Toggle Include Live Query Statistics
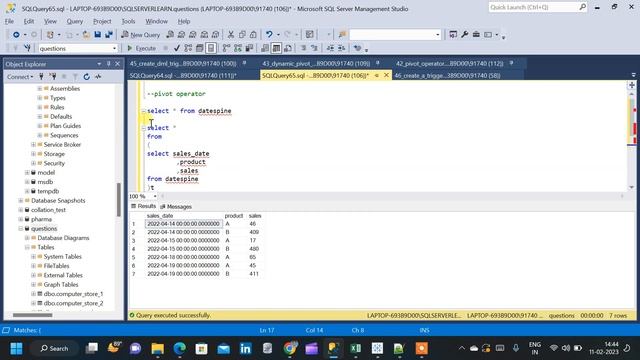The width and height of the screenshot is (640, 360). click(x=238, y=48)
